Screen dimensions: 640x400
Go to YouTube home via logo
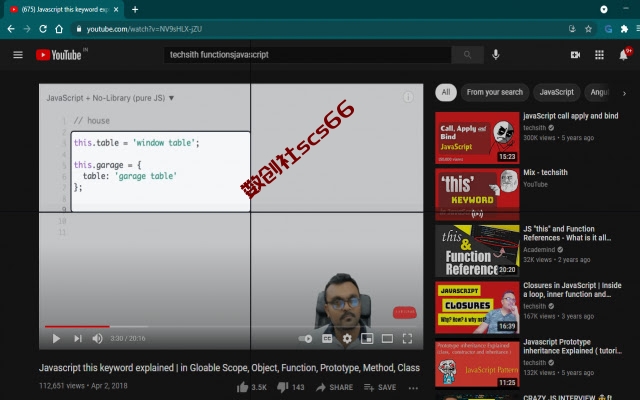click(59, 55)
